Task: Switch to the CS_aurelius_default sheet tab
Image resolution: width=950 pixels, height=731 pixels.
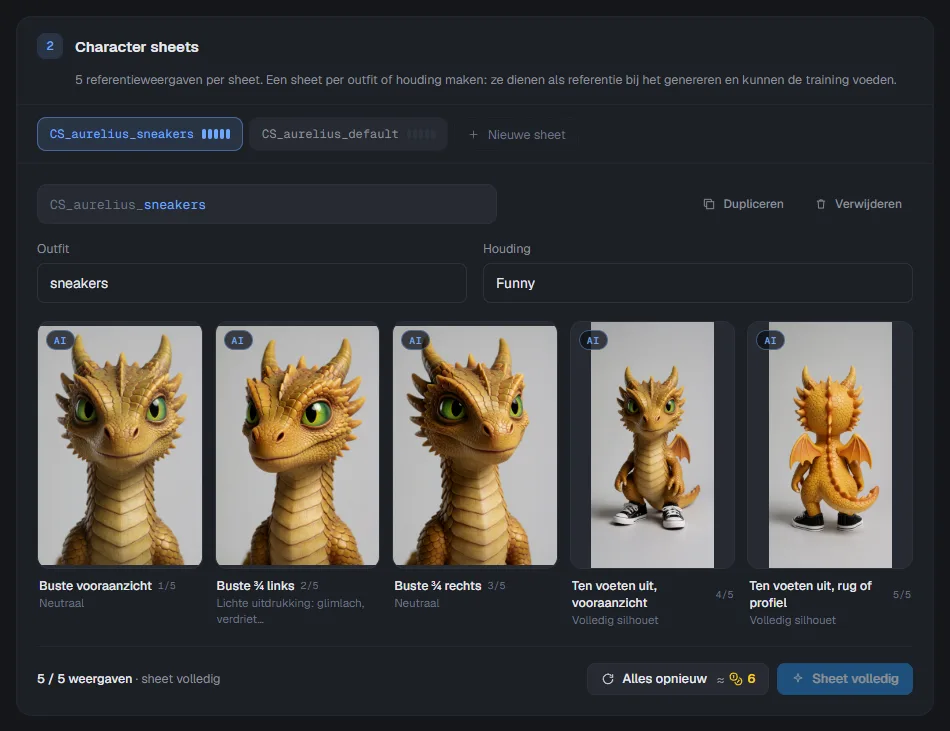Action: click(x=348, y=134)
